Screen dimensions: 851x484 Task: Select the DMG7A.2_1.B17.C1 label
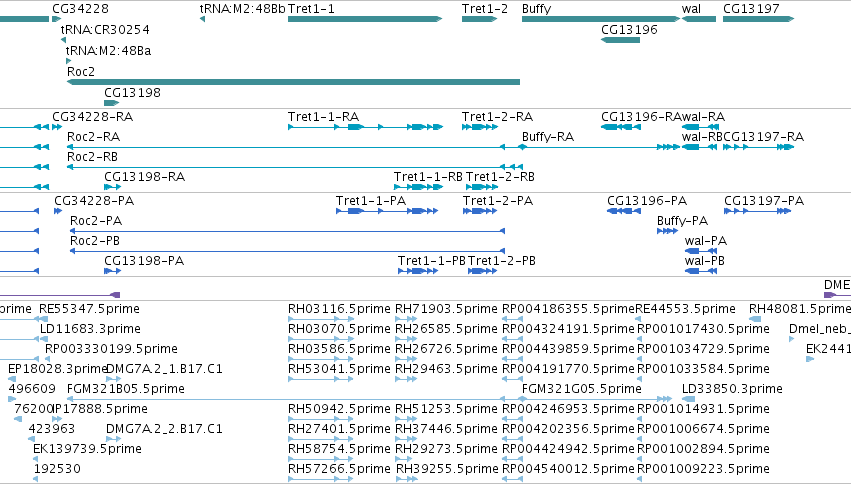pyautogui.click(x=164, y=369)
